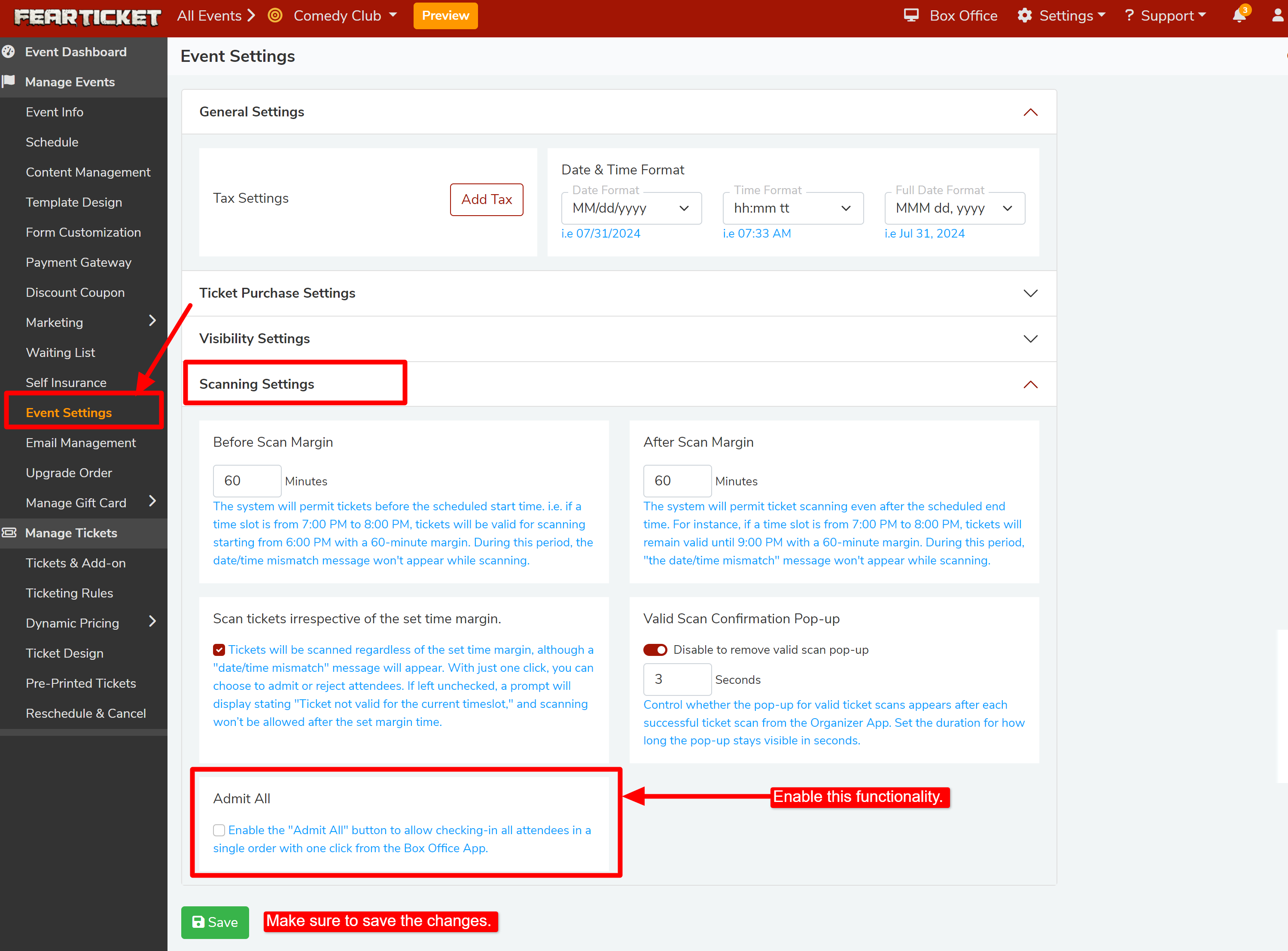
Task: Click the Before Scan Margin minutes field
Action: pyautogui.click(x=247, y=481)
